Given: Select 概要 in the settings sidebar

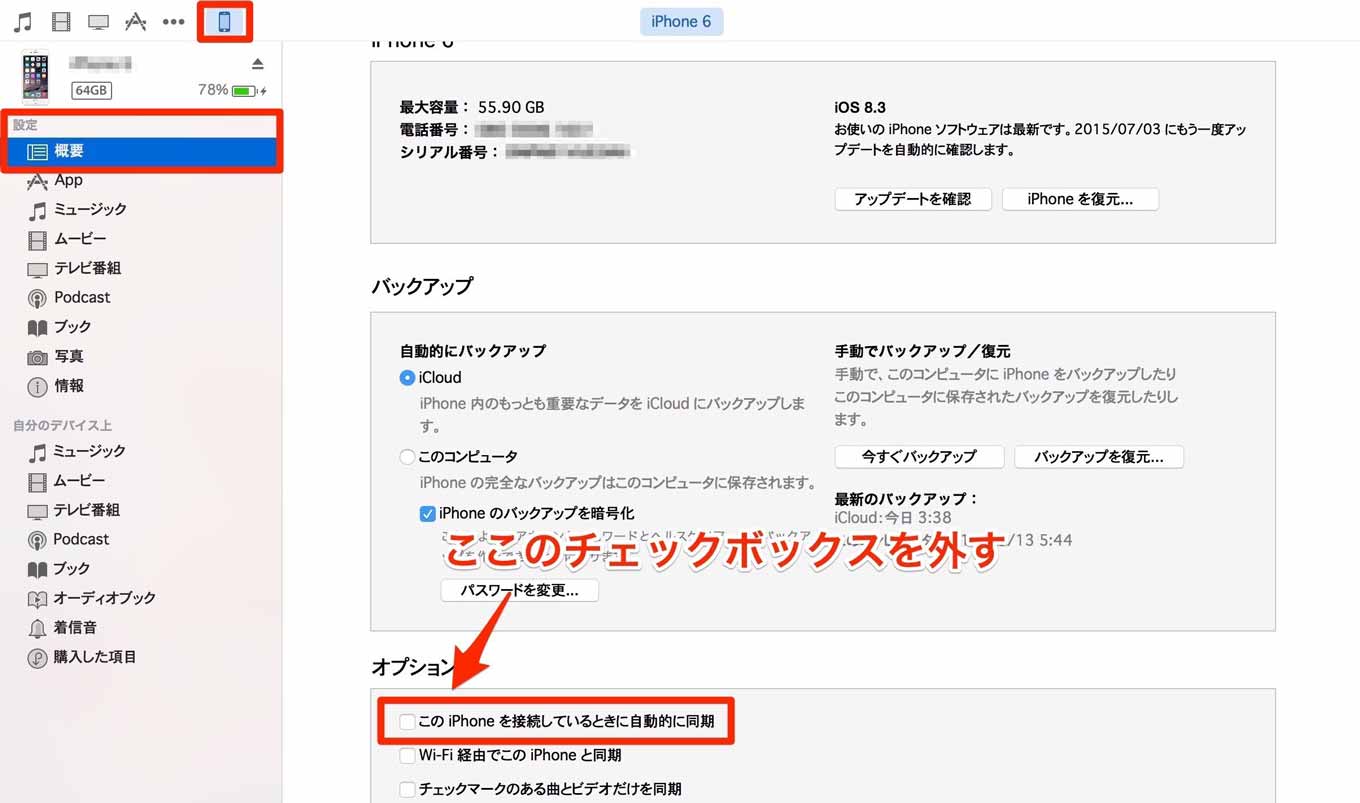Looking at the screenshot, I should [x=143, y=152].
